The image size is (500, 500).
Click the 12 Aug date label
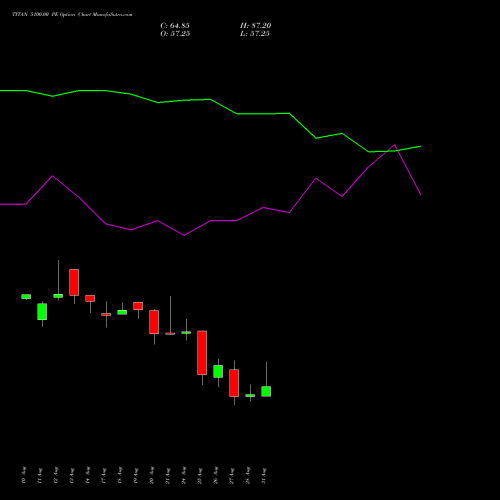(x=56, y=475)
